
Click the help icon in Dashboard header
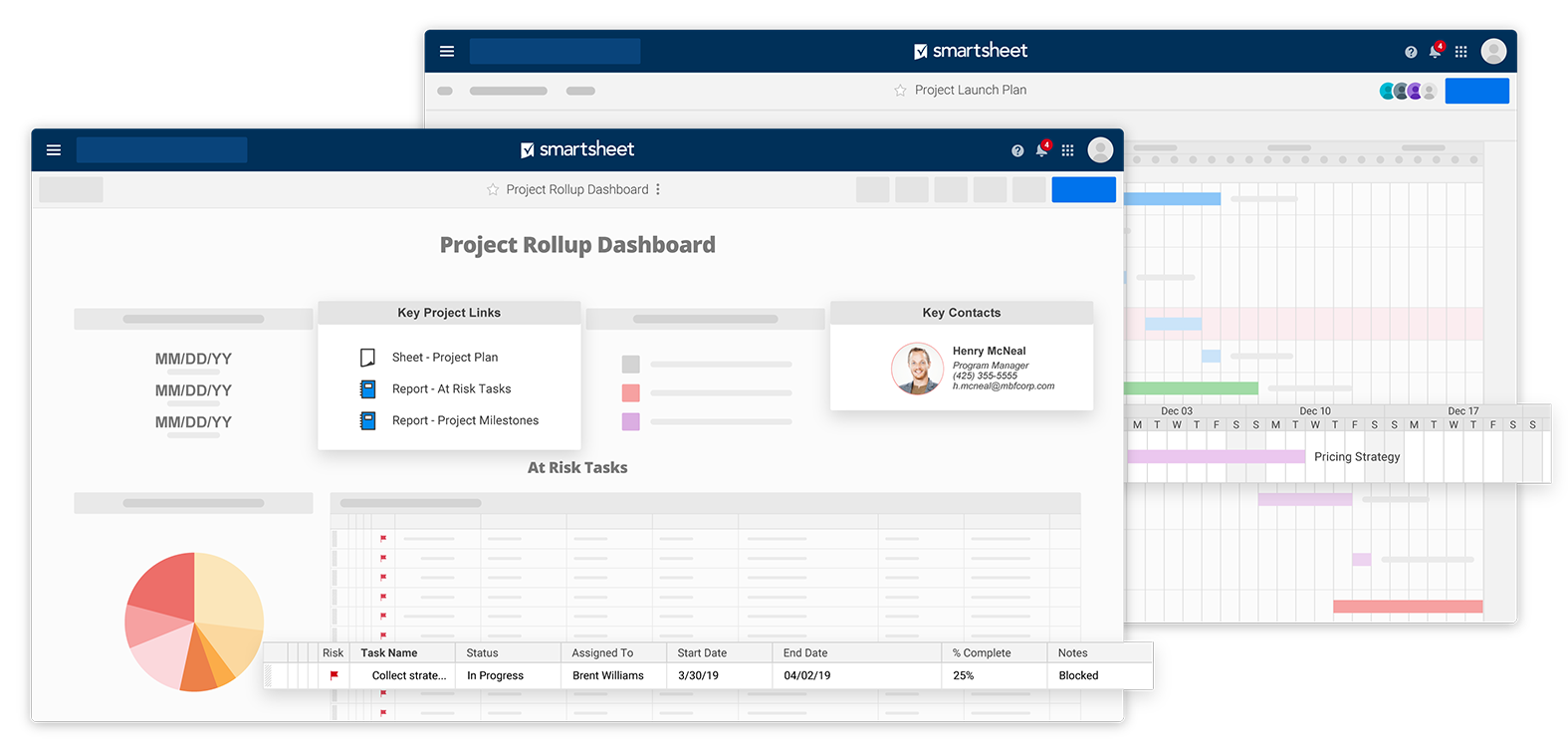1016,151
